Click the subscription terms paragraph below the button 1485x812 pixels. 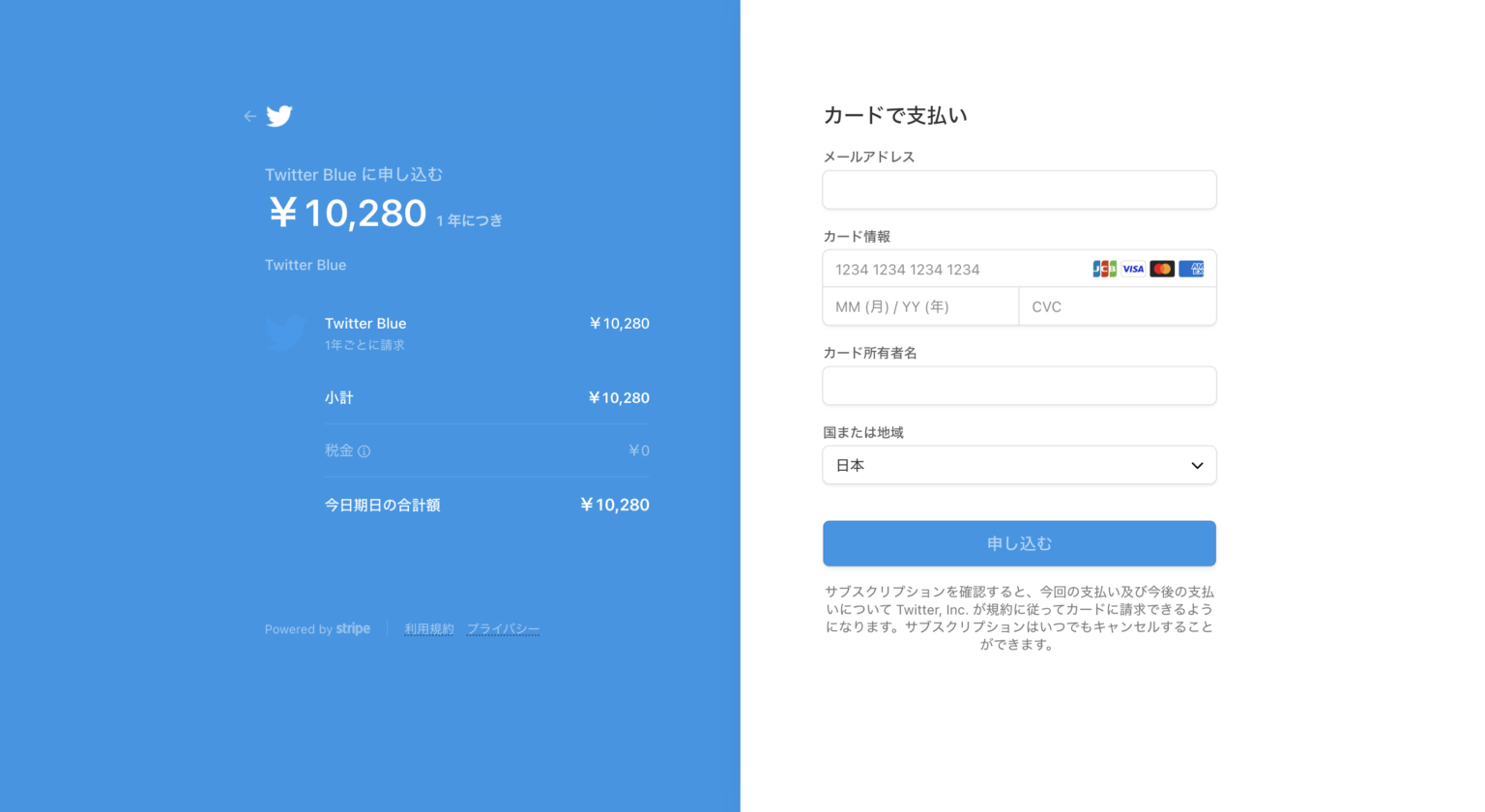1019,618
